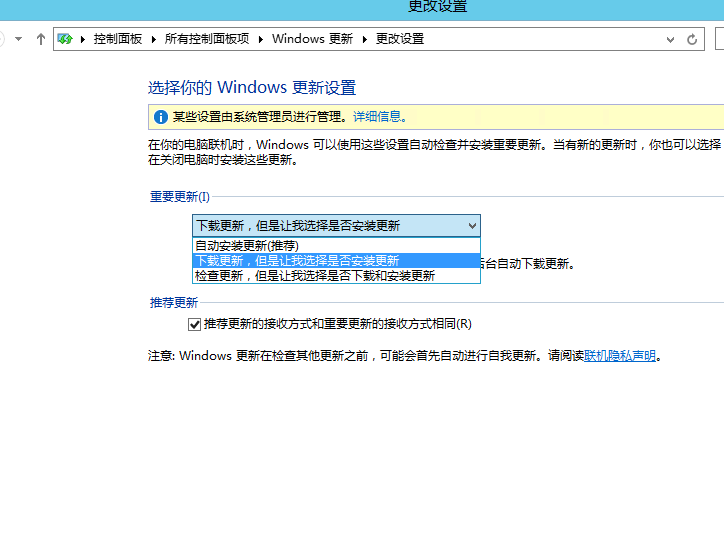Select highlighted 下载更新，但是让我选择是否安装更新 option
The width and height of the screenshot is (724, 545).
click(297, 260)
